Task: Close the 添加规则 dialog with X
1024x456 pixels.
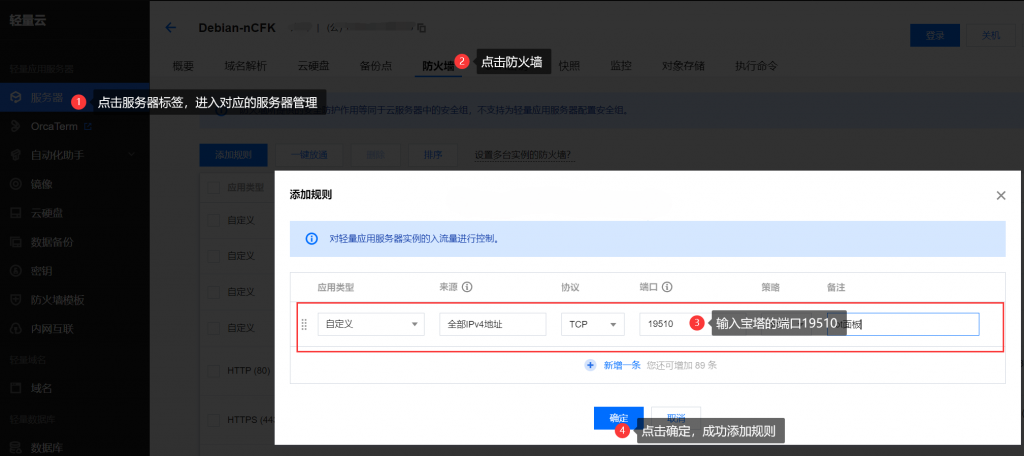Action: (1000, 195)
